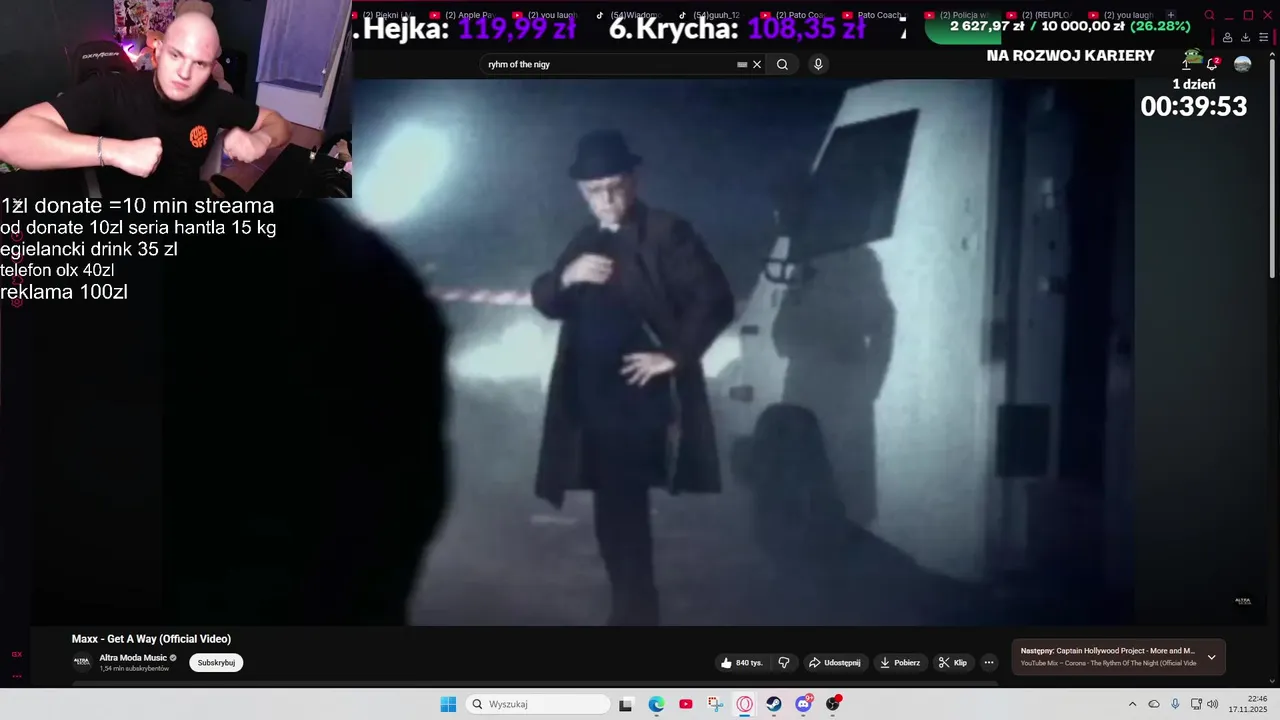Show hidden system tray icons
This screenshot has height=720, width=1280.
(x=1132, y=704)
